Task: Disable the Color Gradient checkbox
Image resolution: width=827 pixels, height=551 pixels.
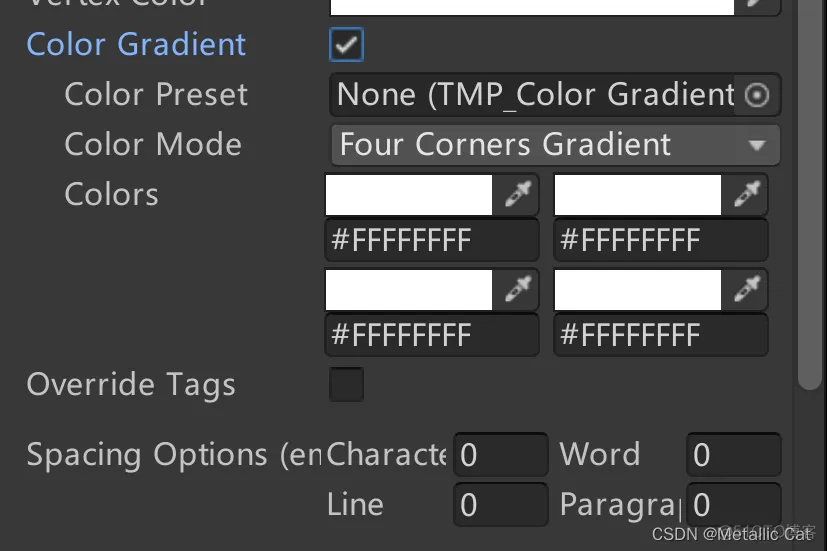Action: (347, 45)
